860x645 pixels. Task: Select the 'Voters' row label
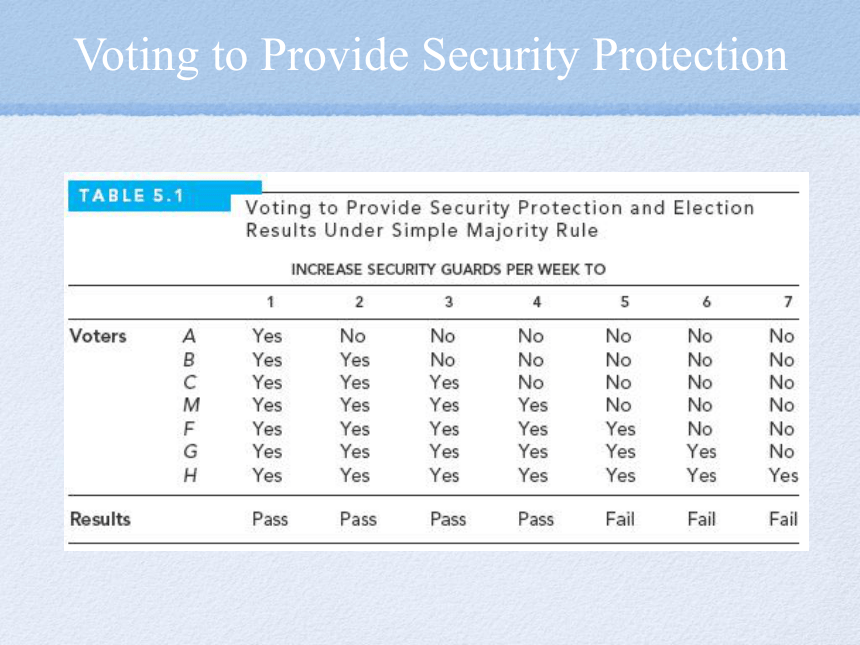pyautogui.click(x=98, y=336)
